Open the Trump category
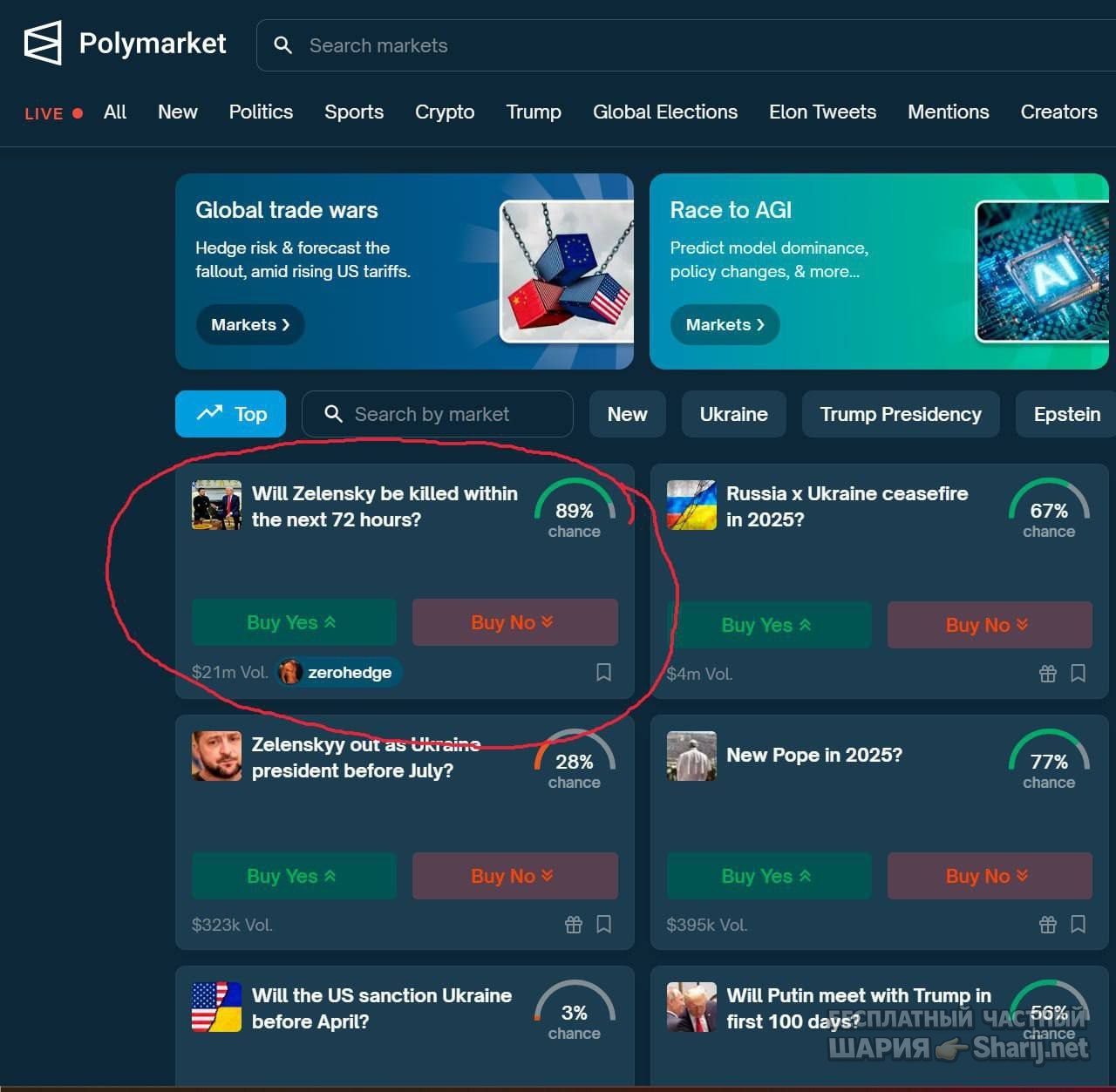 (x=534, y=112)
